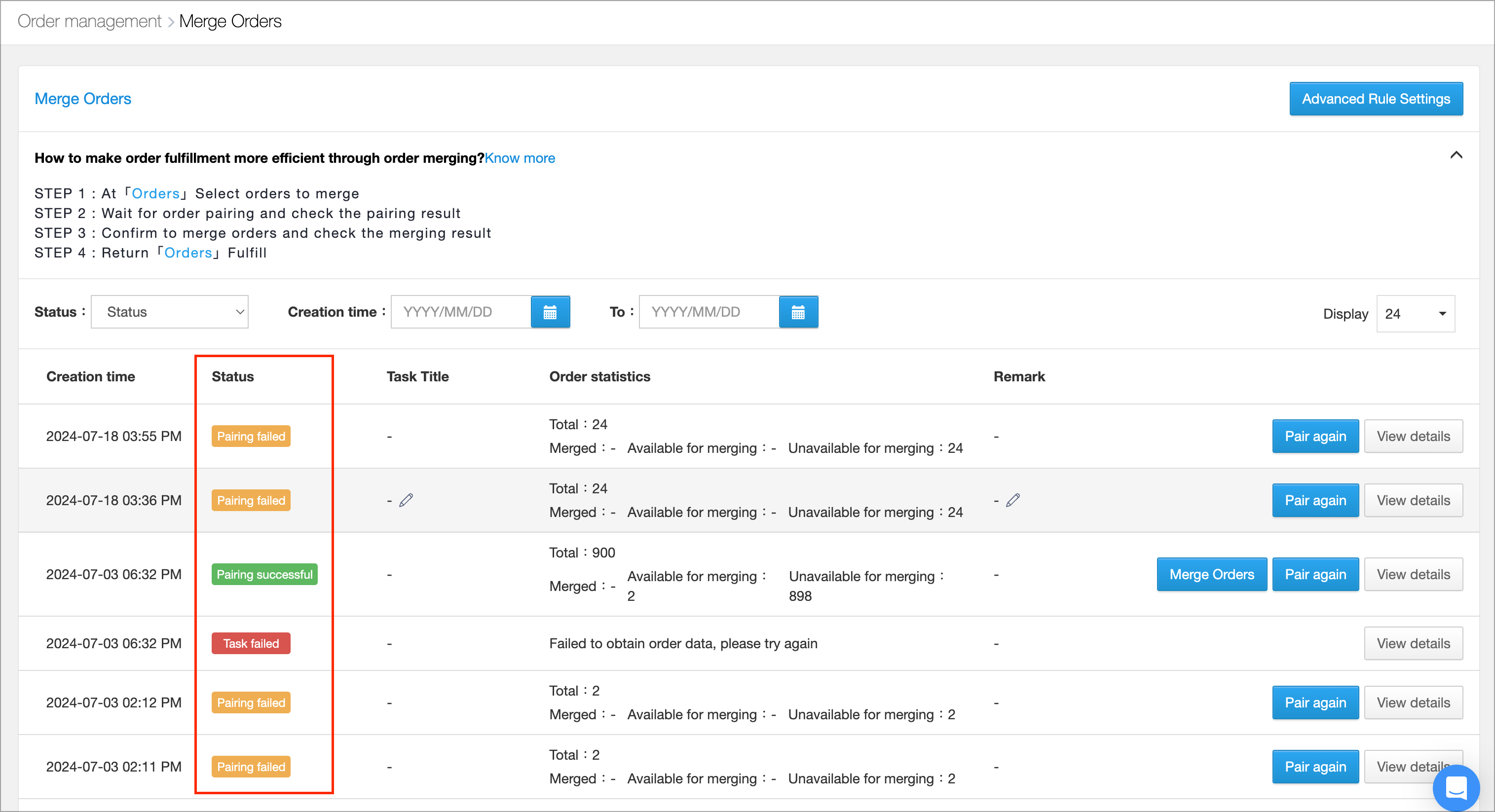Click the Task Title column header
Viewport: 1495px width, 812px height.
[x=418, y=376]
